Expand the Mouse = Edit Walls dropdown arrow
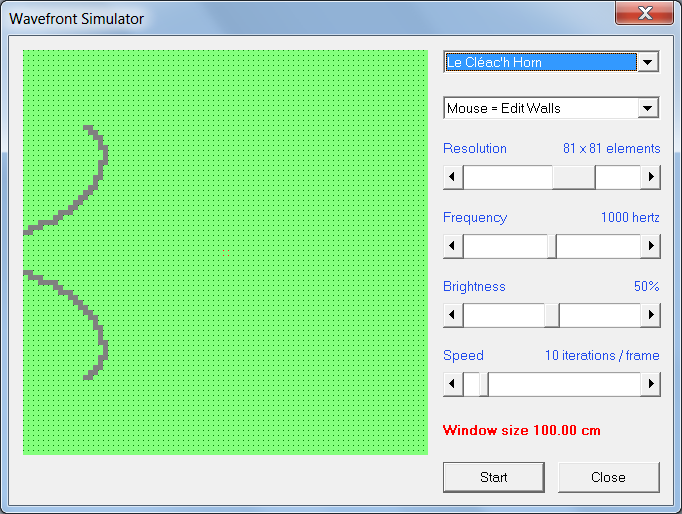The width and height of the screenshot is (682, 514). tap(648, 108)
